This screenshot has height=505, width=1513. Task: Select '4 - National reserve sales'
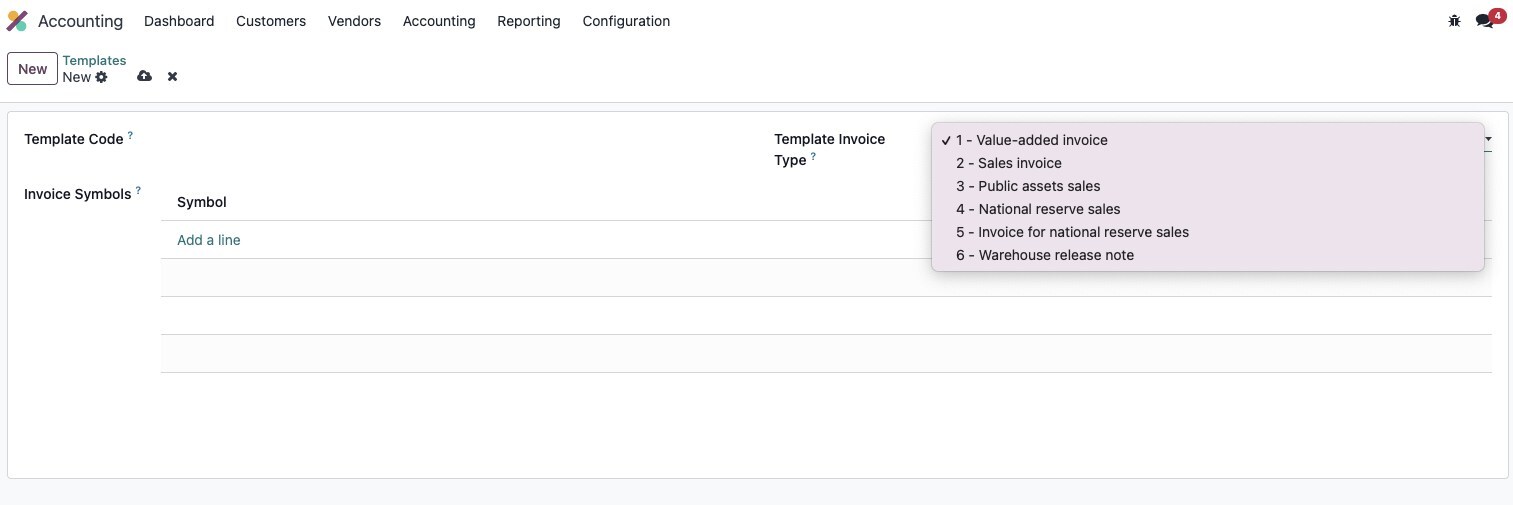pyautogui.click(x=1037, y=209)
